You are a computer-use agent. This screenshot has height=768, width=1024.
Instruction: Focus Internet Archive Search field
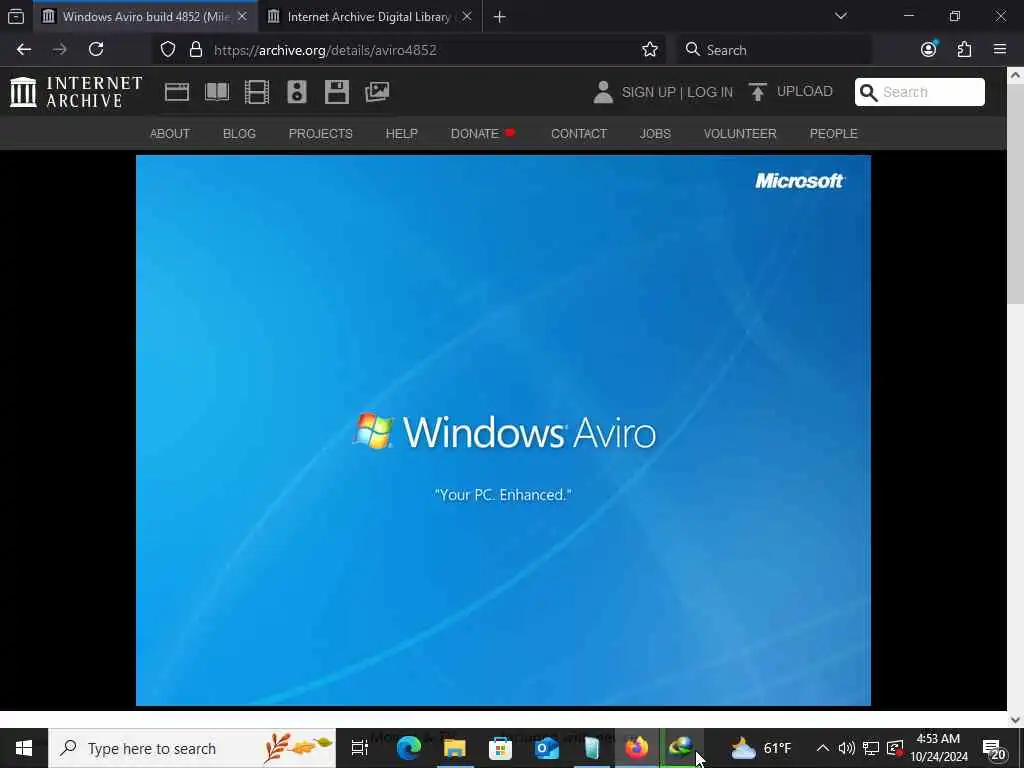[x=920, y=92]
